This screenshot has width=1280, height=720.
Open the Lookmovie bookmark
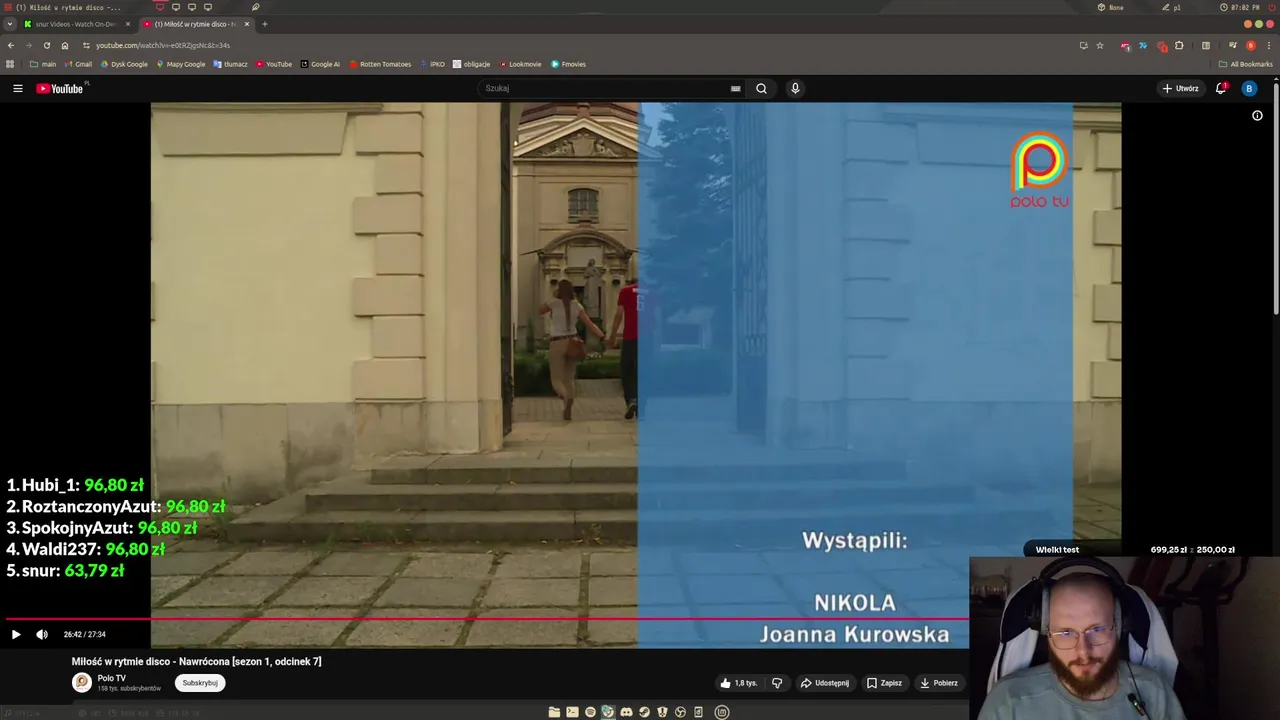click(x=520, y=64)
